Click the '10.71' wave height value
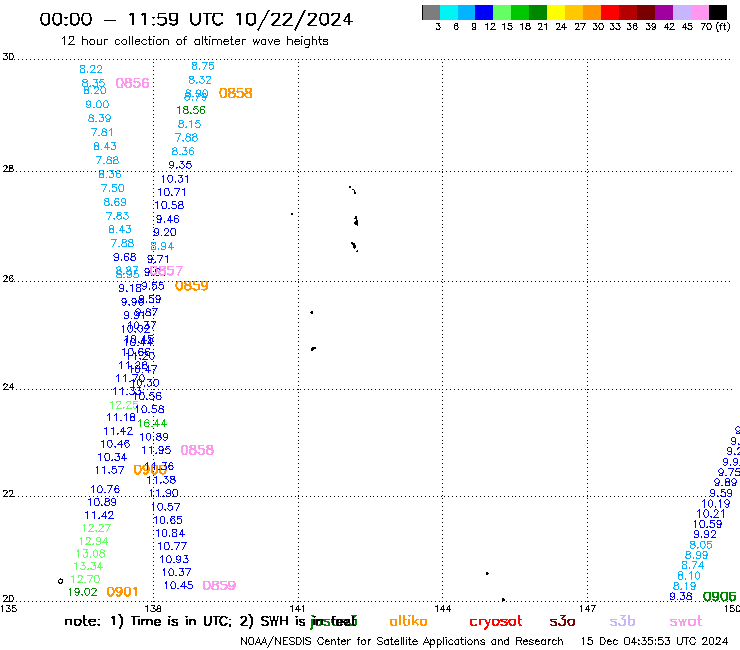The height and width of the screenshot is (650, 740). [172, 192]
